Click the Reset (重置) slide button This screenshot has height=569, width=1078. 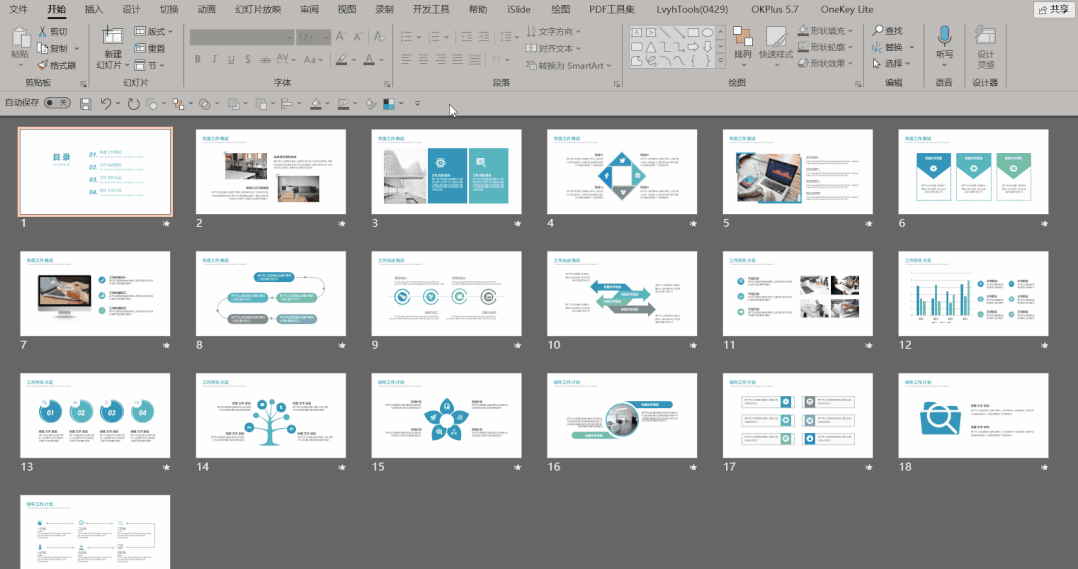click(150, 48)
